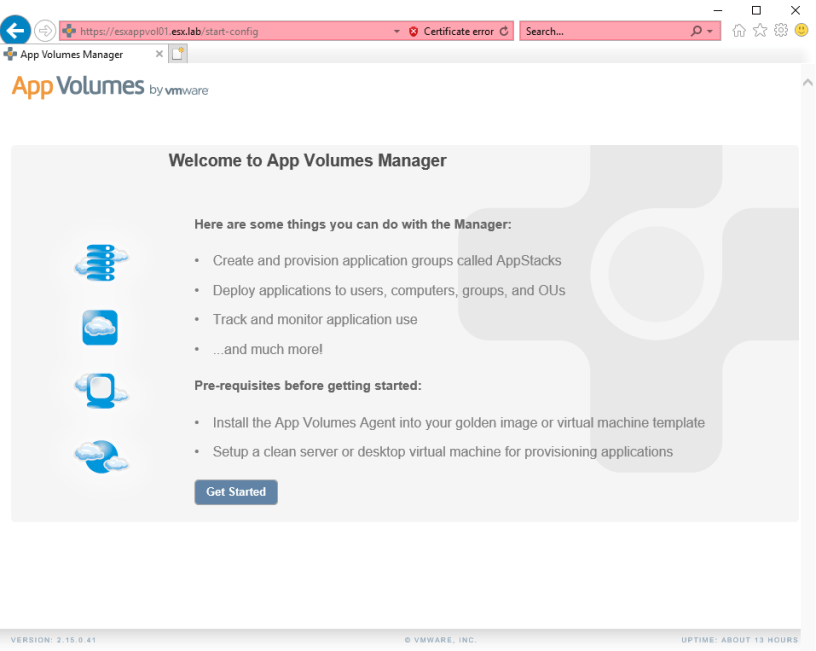816x651 pixels.
Task: Click the '© VMware, Inc.' footer text
Action: tap(441, 640)
